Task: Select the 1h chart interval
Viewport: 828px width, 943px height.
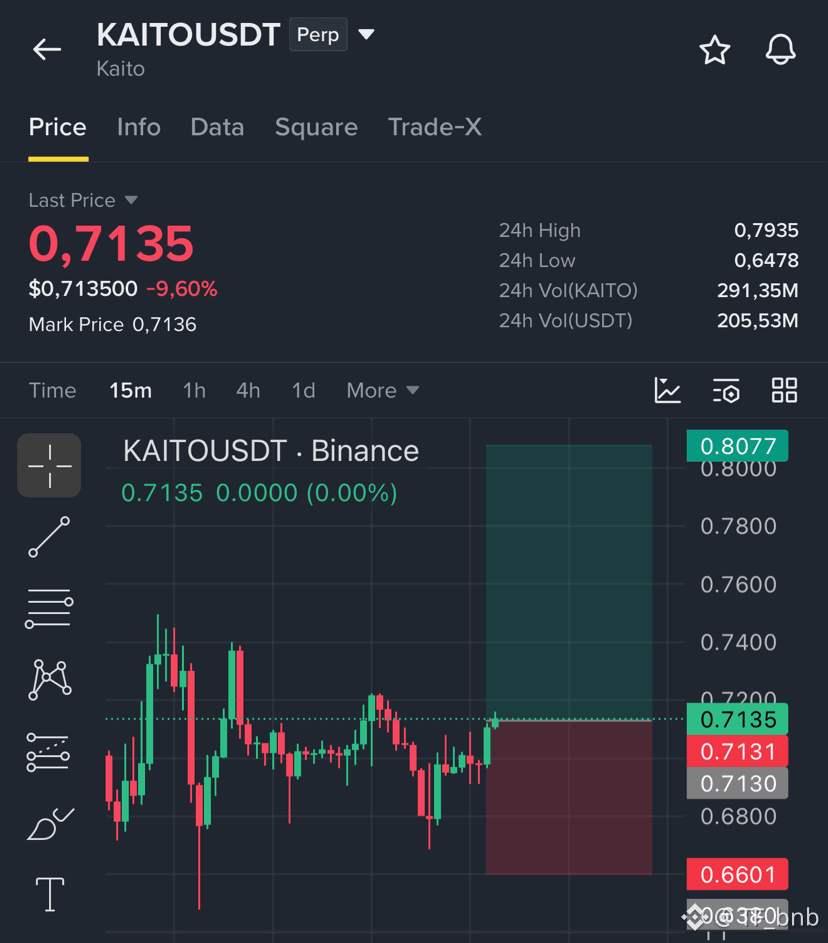Action: tap(194, 391)
